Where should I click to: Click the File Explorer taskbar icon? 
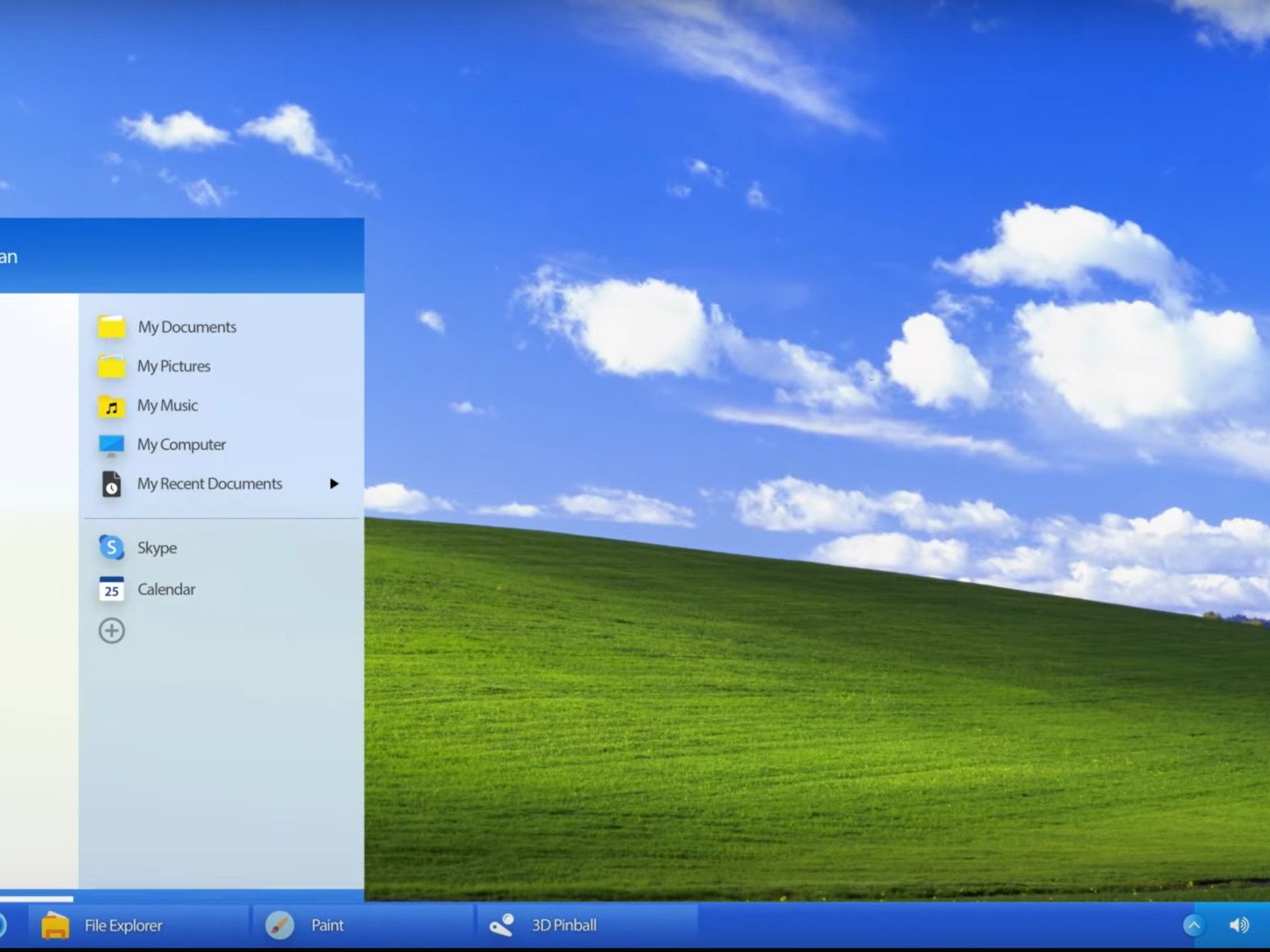coord(55,925)
